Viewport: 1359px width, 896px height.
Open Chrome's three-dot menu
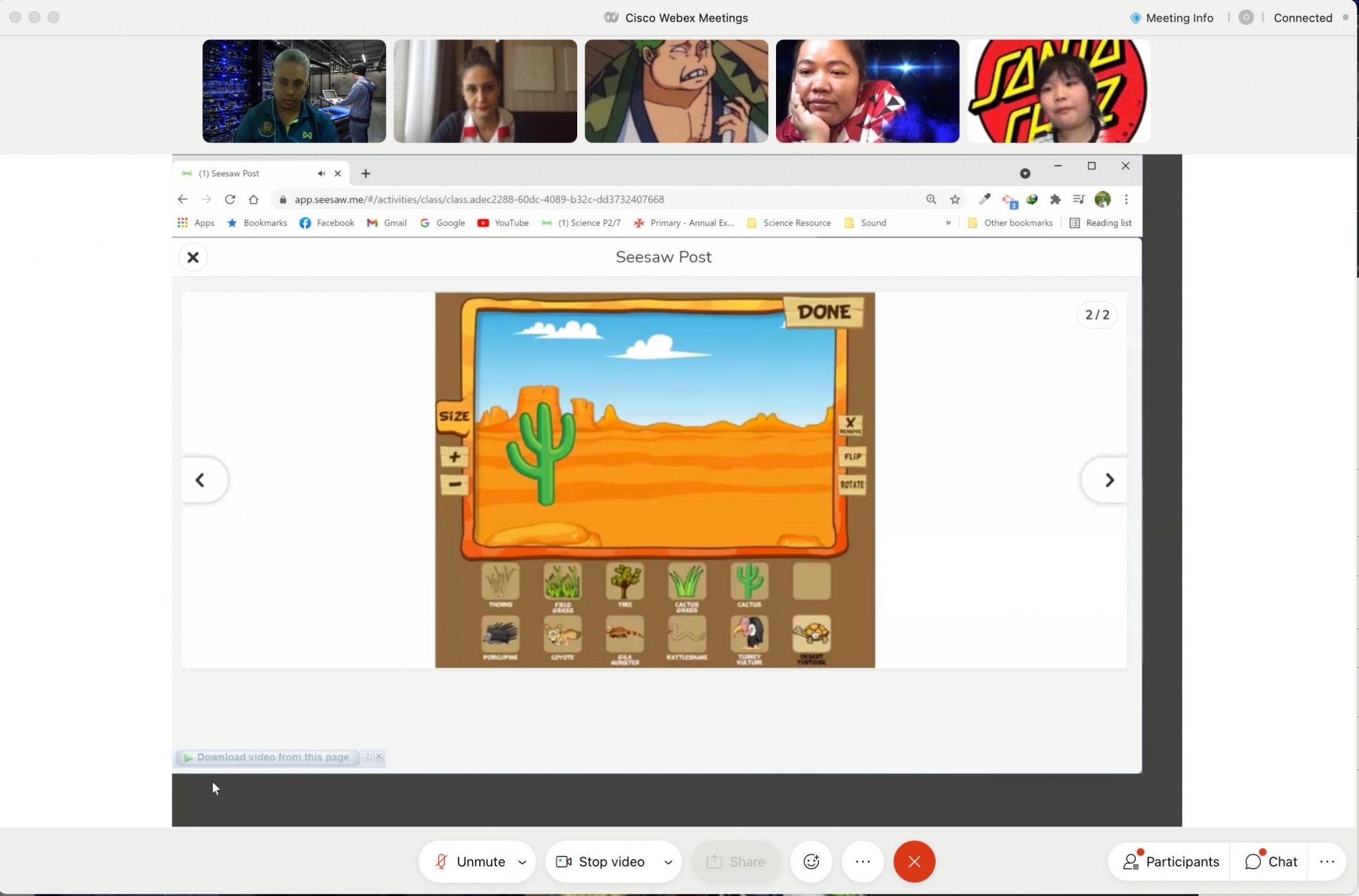point(1126,200)
